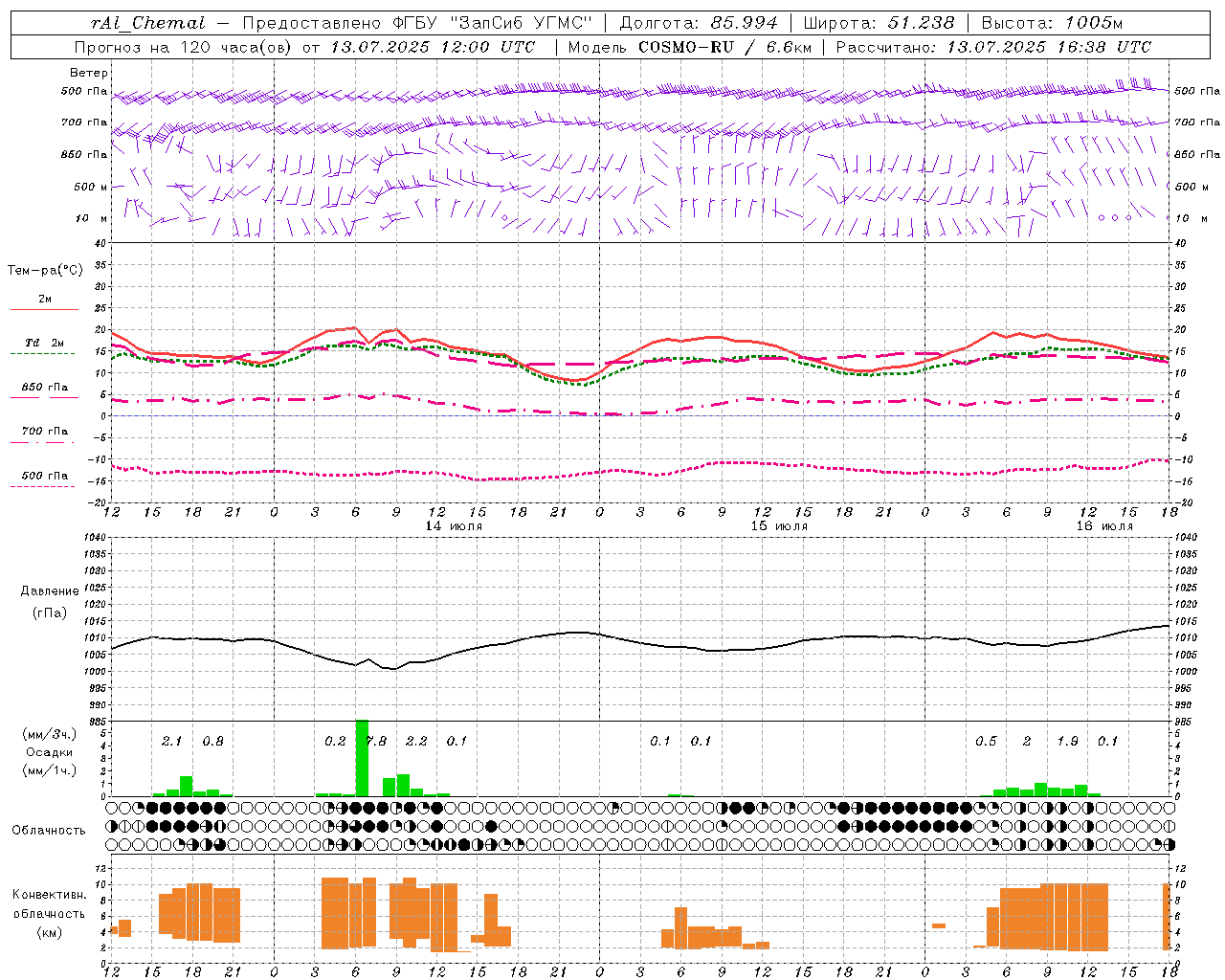Select the provider text ФГБУ "ЗапСиб УГМС"

pos(493,22)
